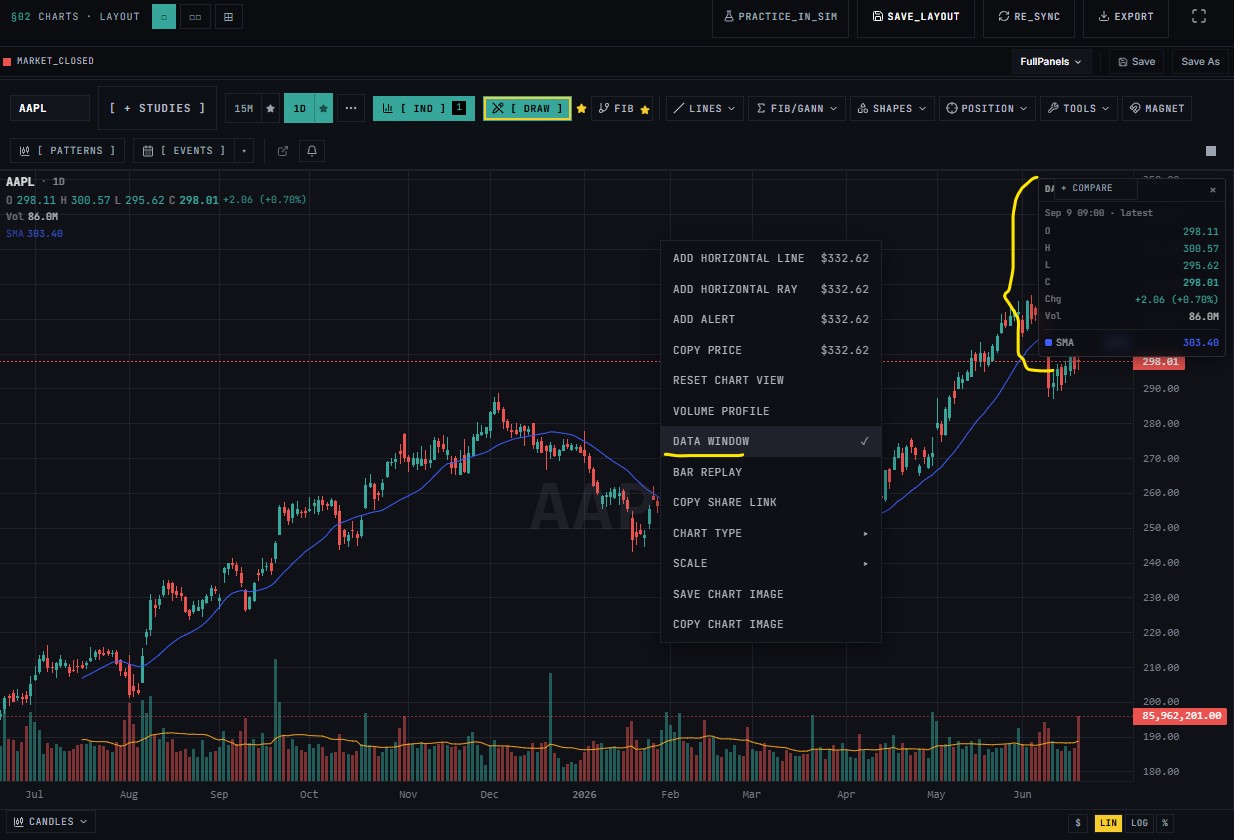
Task: Switch the scale to dollar mode
Action: click(x=1078, y=823)
